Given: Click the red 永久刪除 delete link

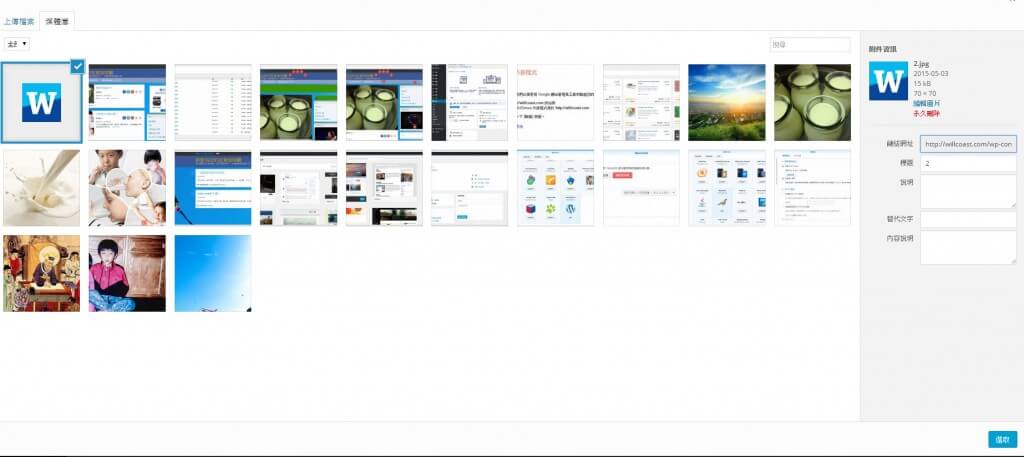Looking at the screenshot, I should pyautogui.click(x=925, y=113).
